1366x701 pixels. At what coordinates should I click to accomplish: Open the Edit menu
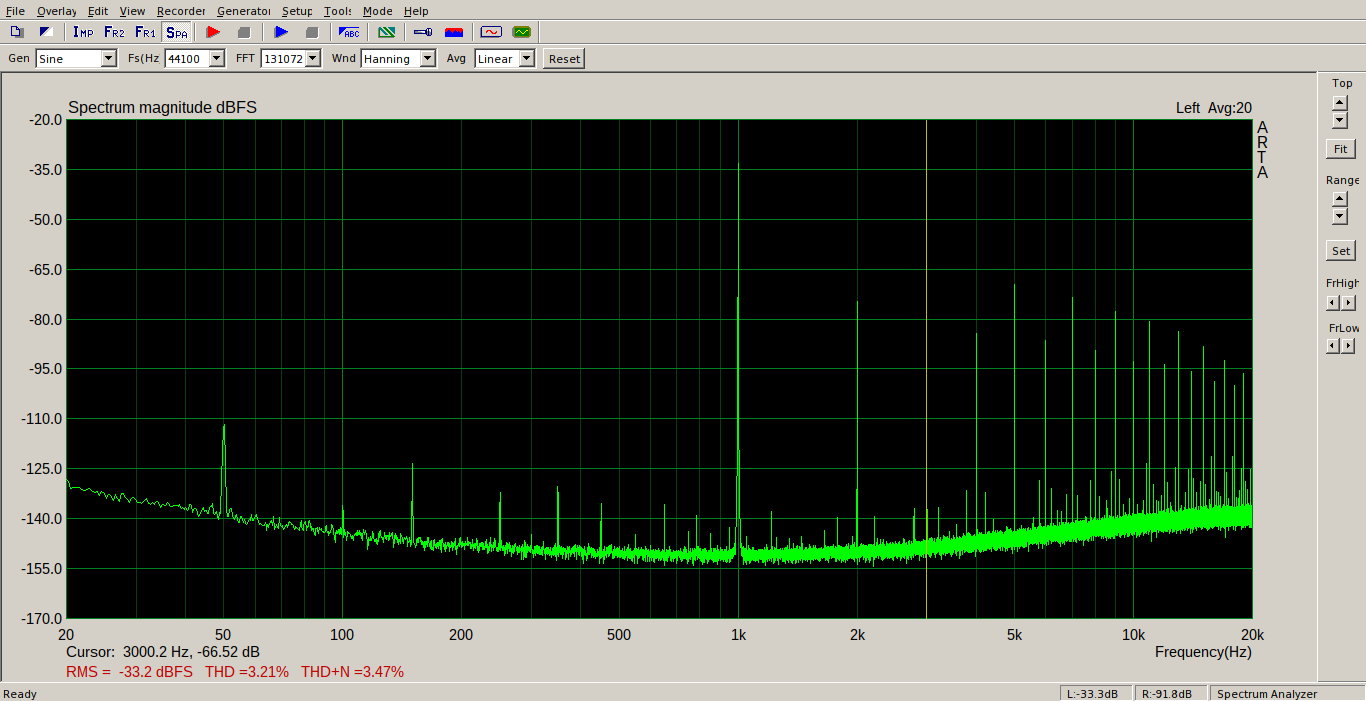pos(98,11)
